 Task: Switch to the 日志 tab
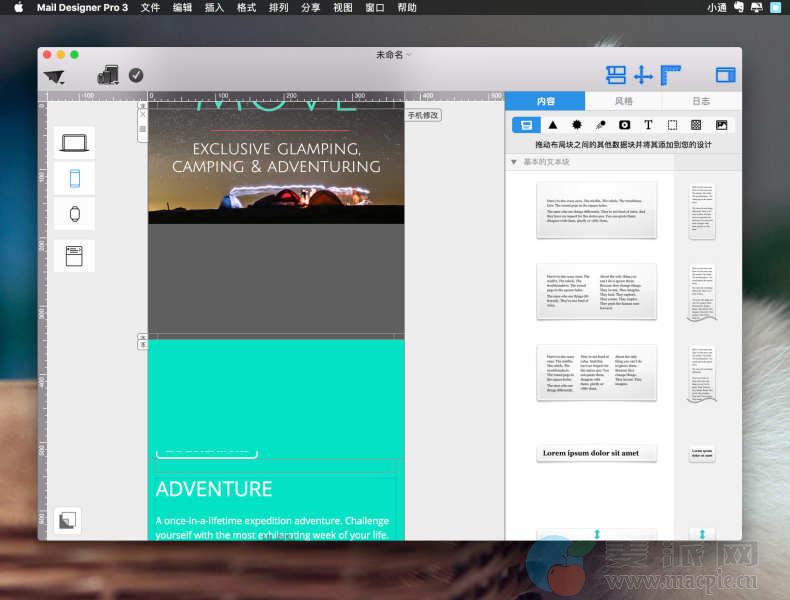[x=701, y=101]
